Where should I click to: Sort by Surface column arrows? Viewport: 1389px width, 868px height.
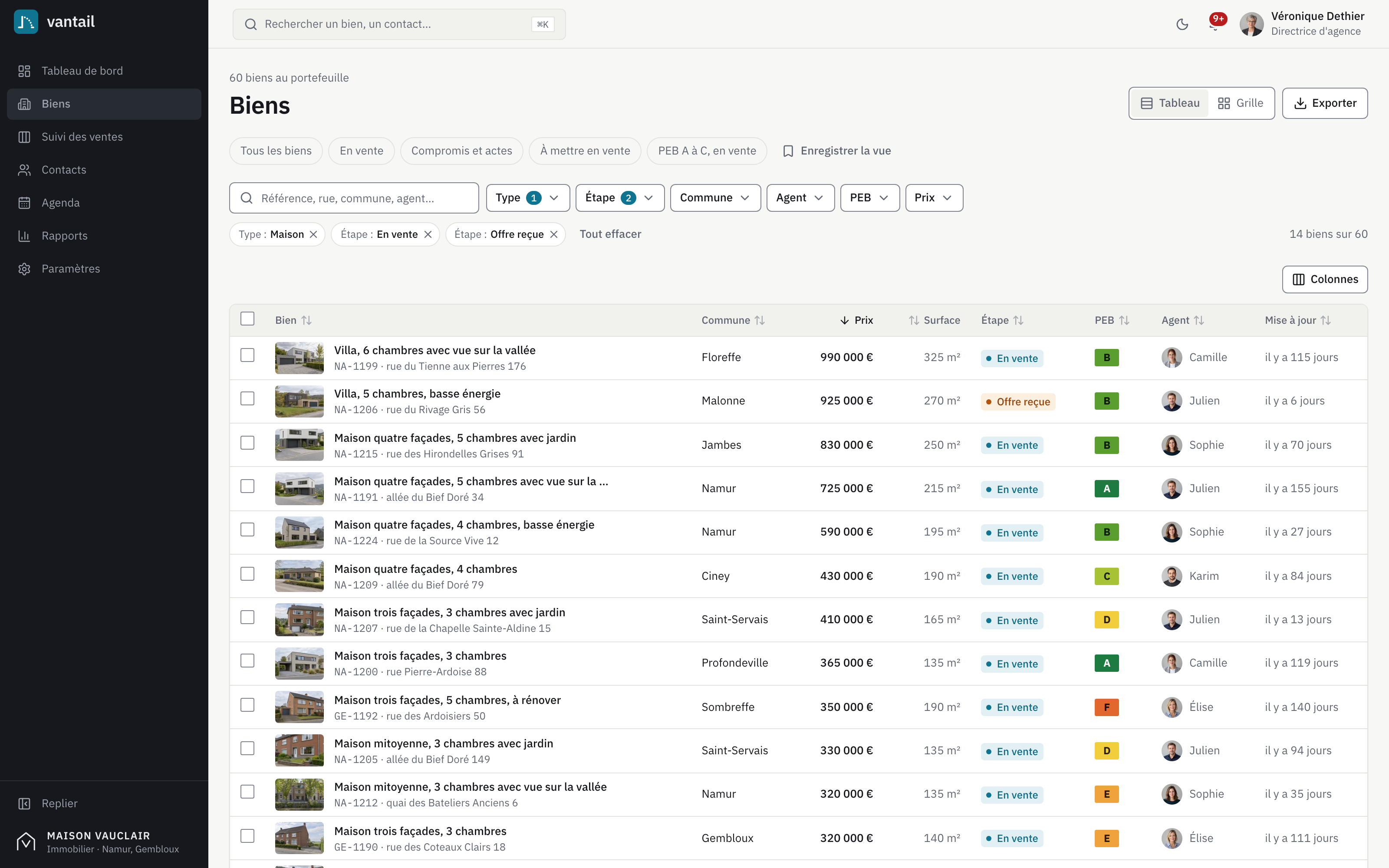click(x=914, y=320)
